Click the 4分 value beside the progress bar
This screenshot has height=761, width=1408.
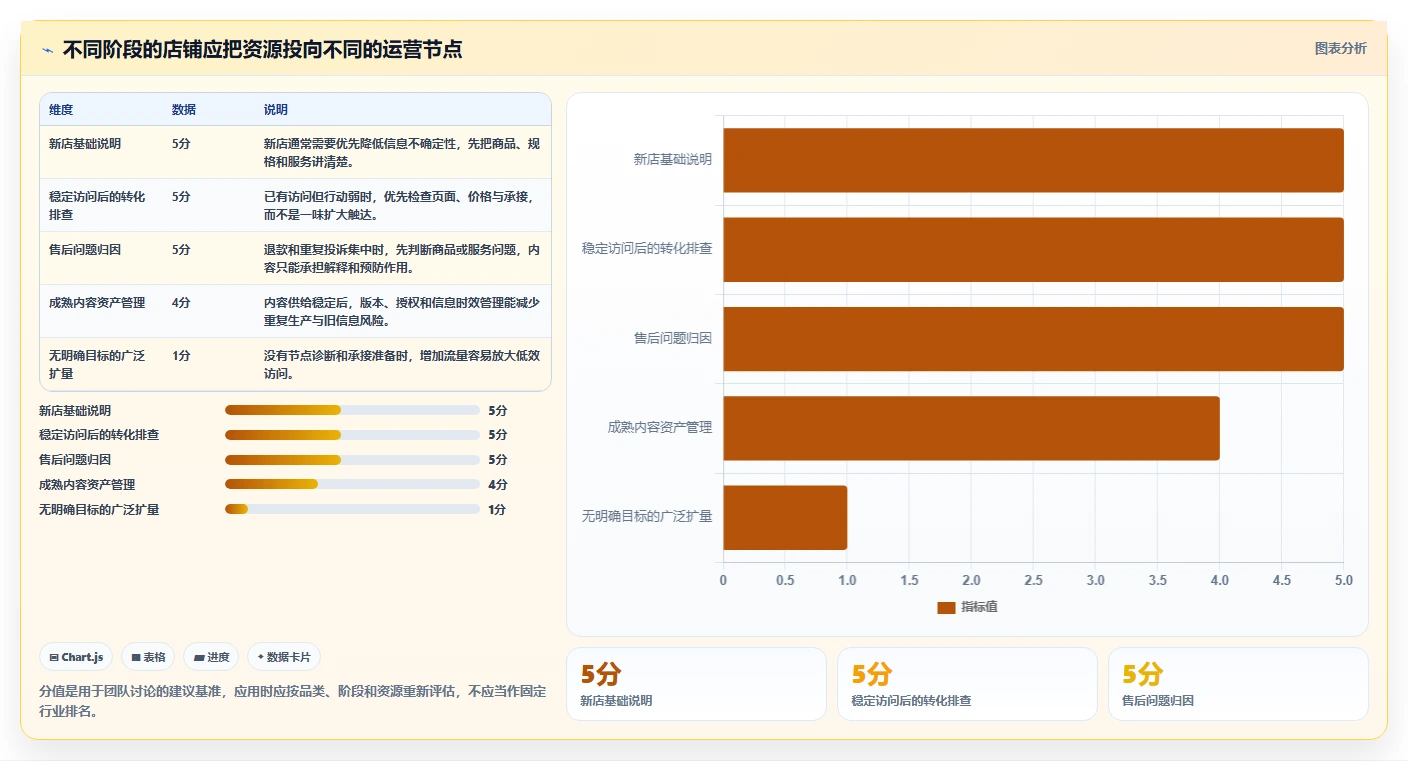tap(498, 485)
